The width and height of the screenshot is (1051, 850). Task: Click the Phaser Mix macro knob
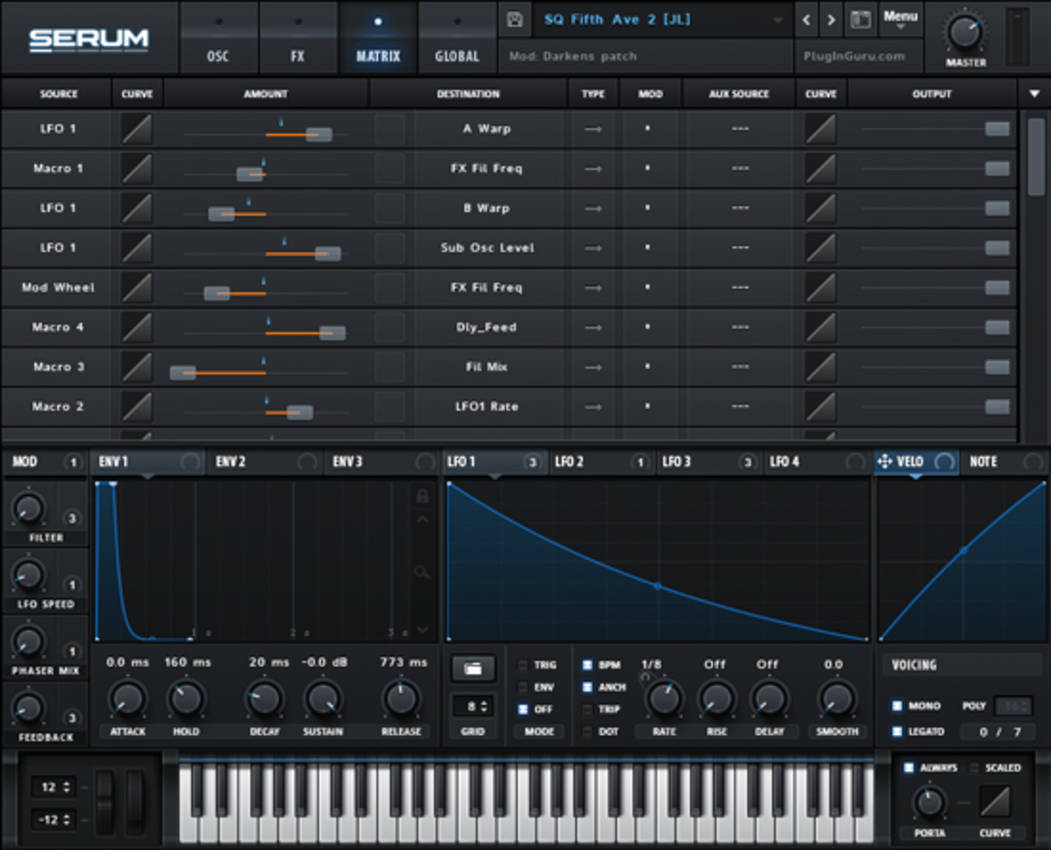pyautogui.click(x=28, y=642)
